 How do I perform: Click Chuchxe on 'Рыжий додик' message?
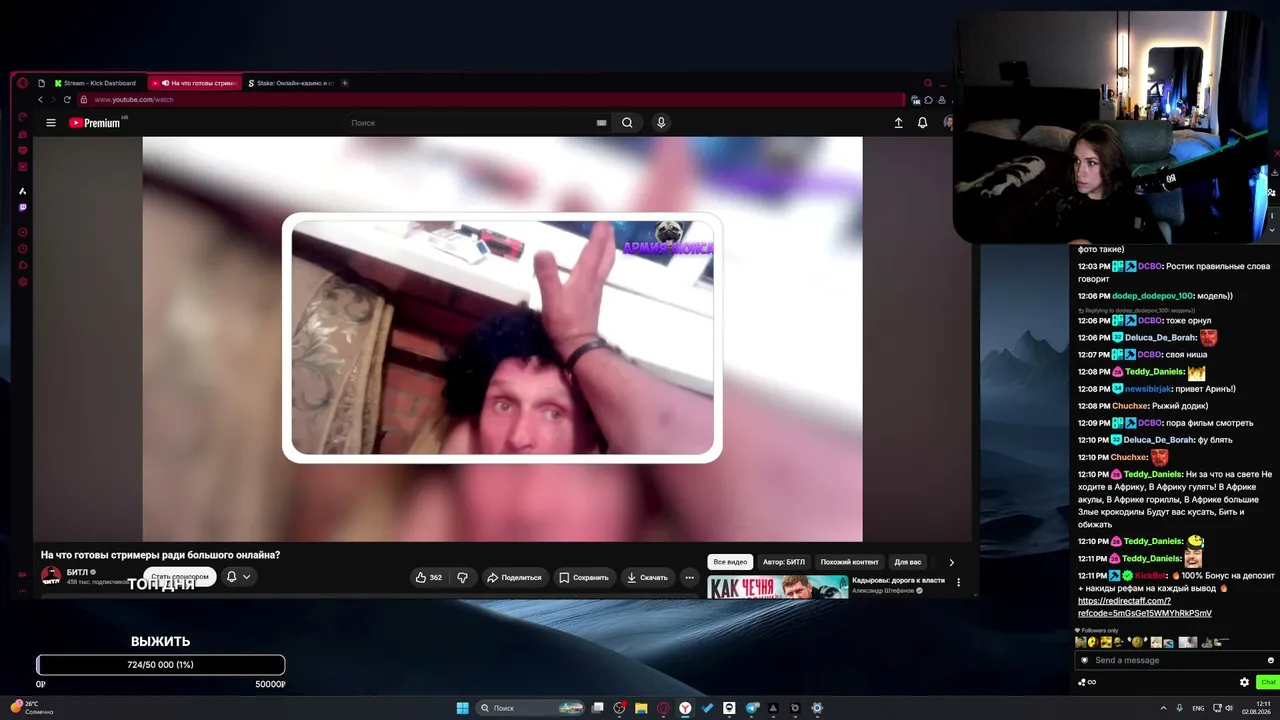coord(1129,406)
